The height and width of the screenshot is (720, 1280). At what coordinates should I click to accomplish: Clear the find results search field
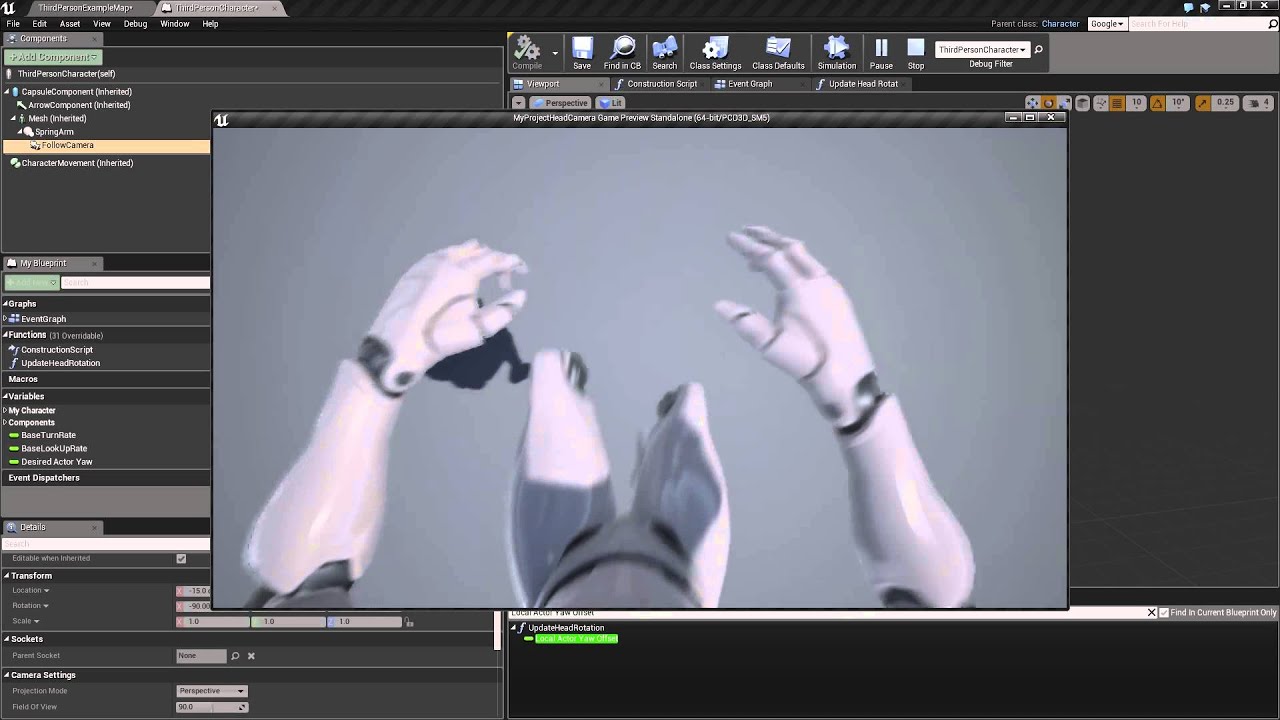1151,612
